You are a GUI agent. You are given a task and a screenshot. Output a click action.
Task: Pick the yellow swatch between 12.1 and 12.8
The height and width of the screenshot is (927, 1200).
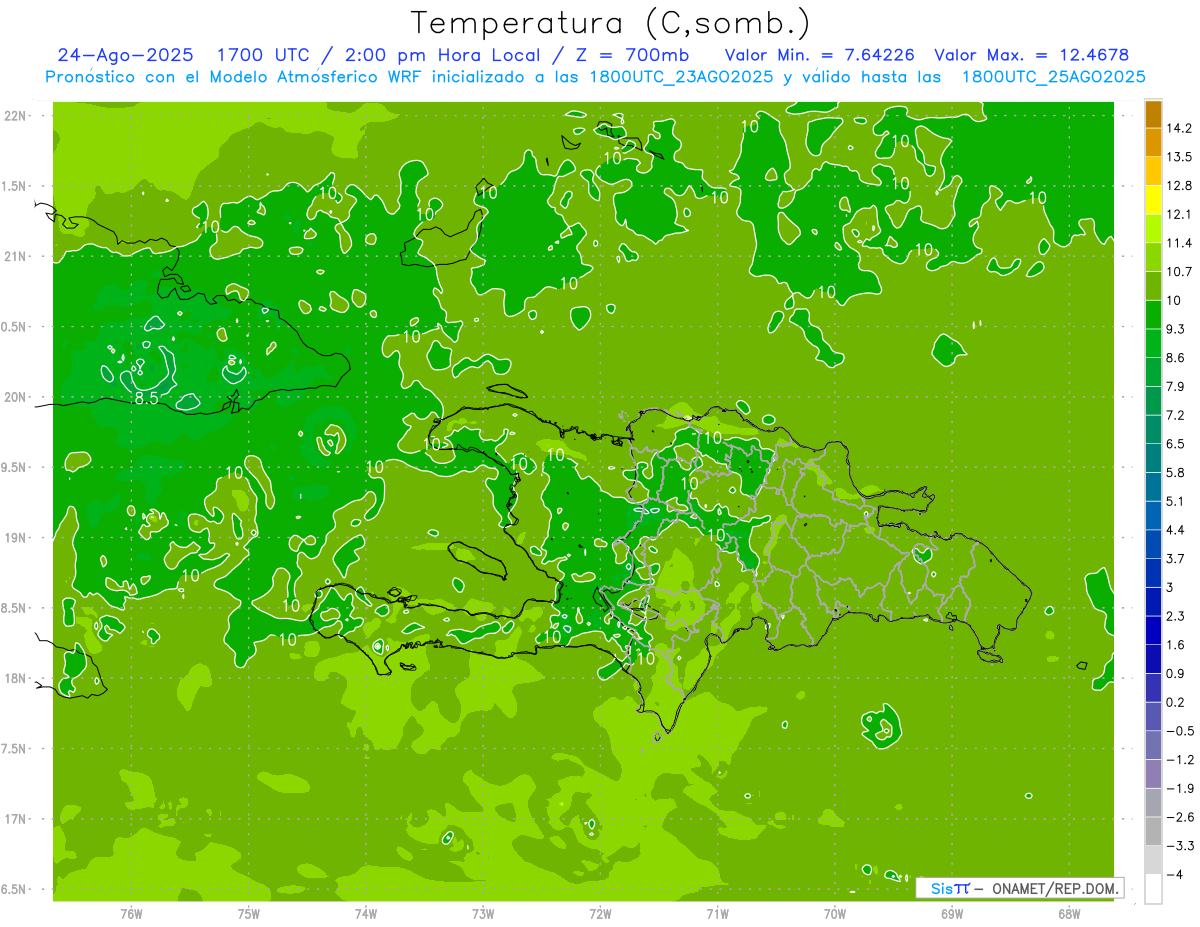1153,200
